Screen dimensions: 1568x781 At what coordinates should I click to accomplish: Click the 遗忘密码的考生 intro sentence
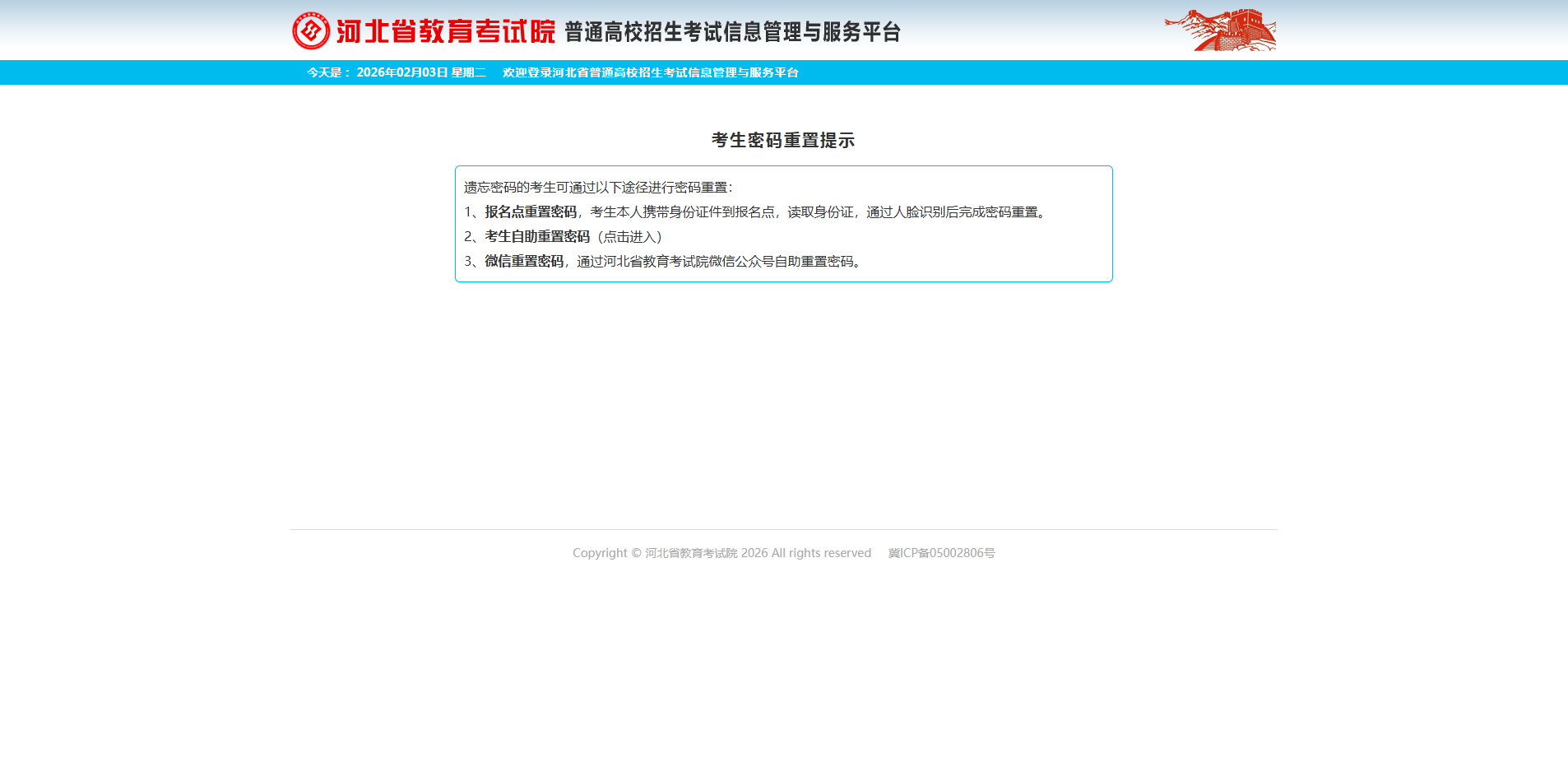pyautogui.click(x=597, y=188)
